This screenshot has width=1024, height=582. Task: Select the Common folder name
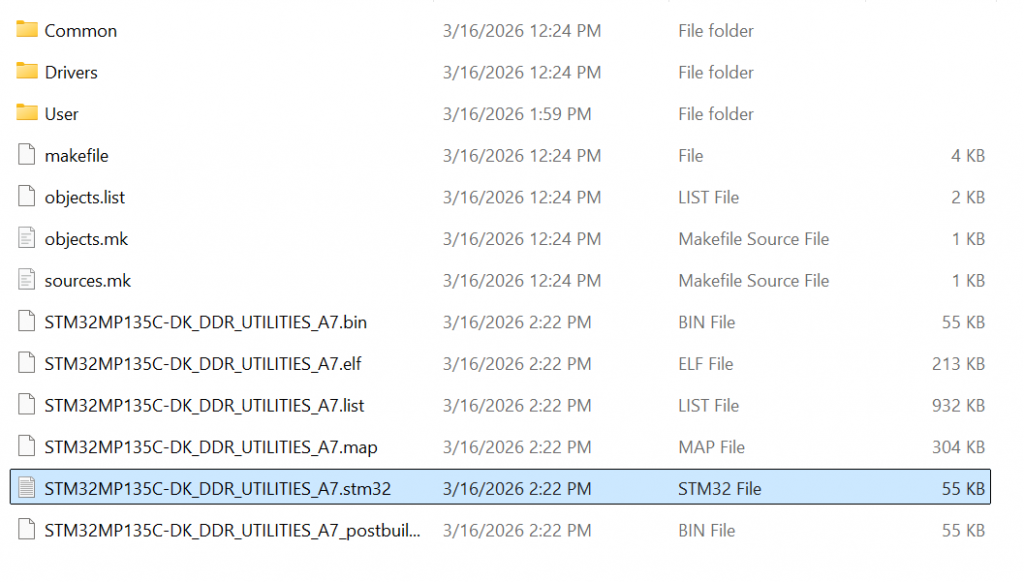[81, 31]
